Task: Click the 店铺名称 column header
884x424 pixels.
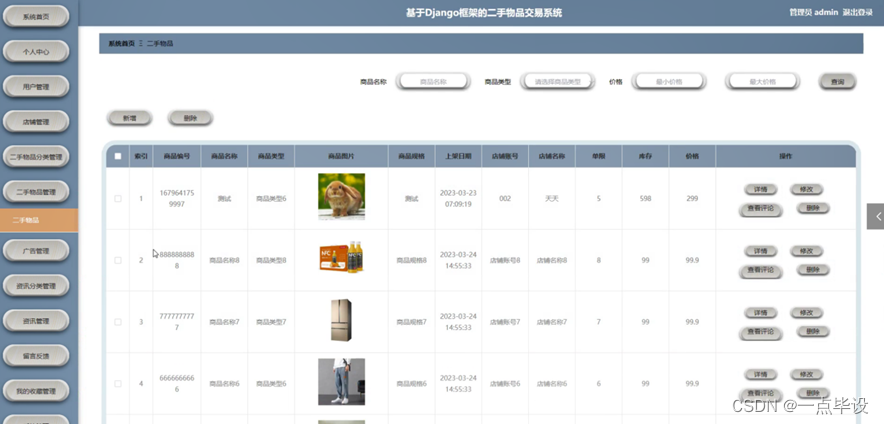Action: coord(552,156)
